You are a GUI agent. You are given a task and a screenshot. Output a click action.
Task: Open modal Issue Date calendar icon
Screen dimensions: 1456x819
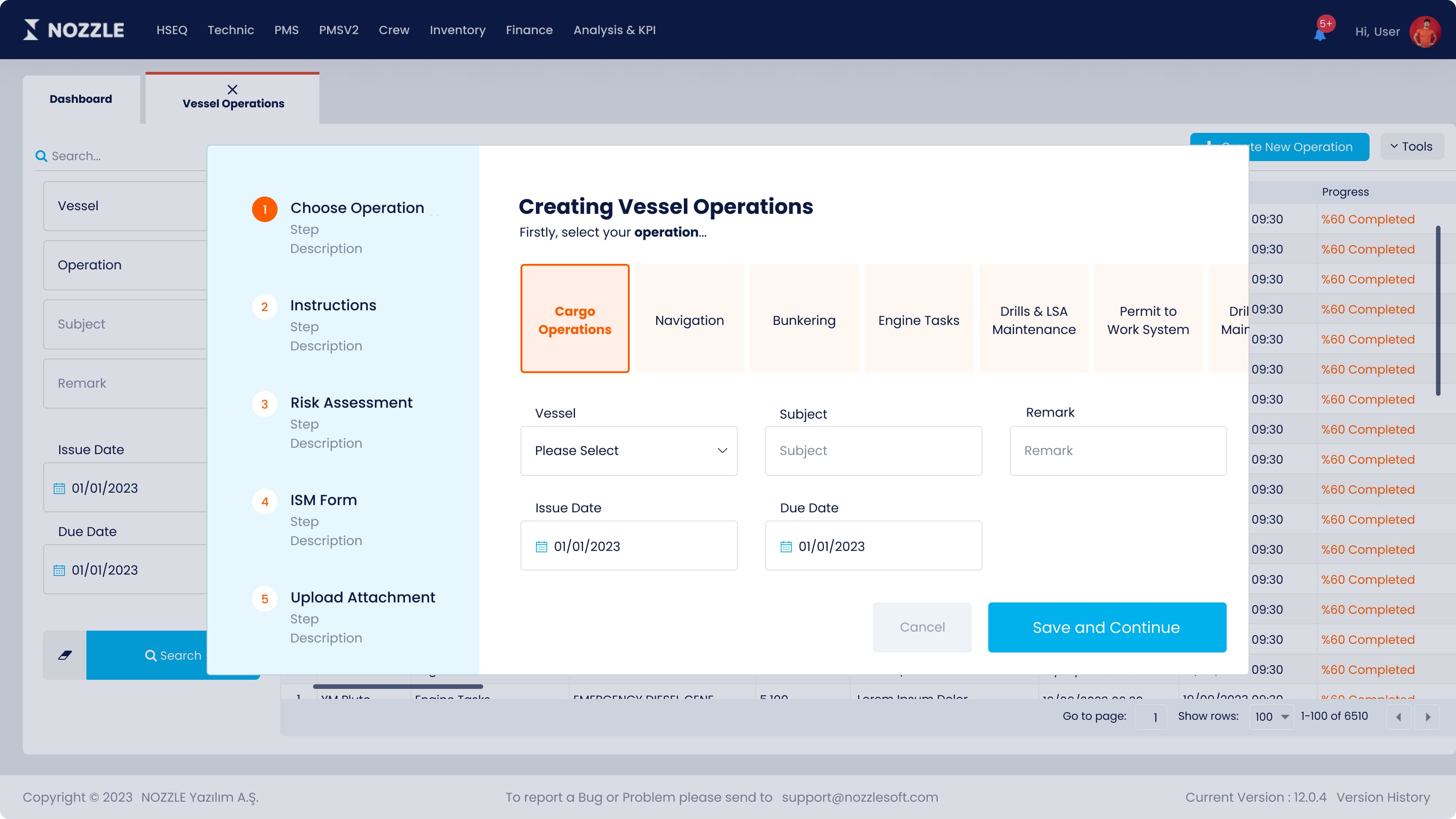click(x=541, y=546)
